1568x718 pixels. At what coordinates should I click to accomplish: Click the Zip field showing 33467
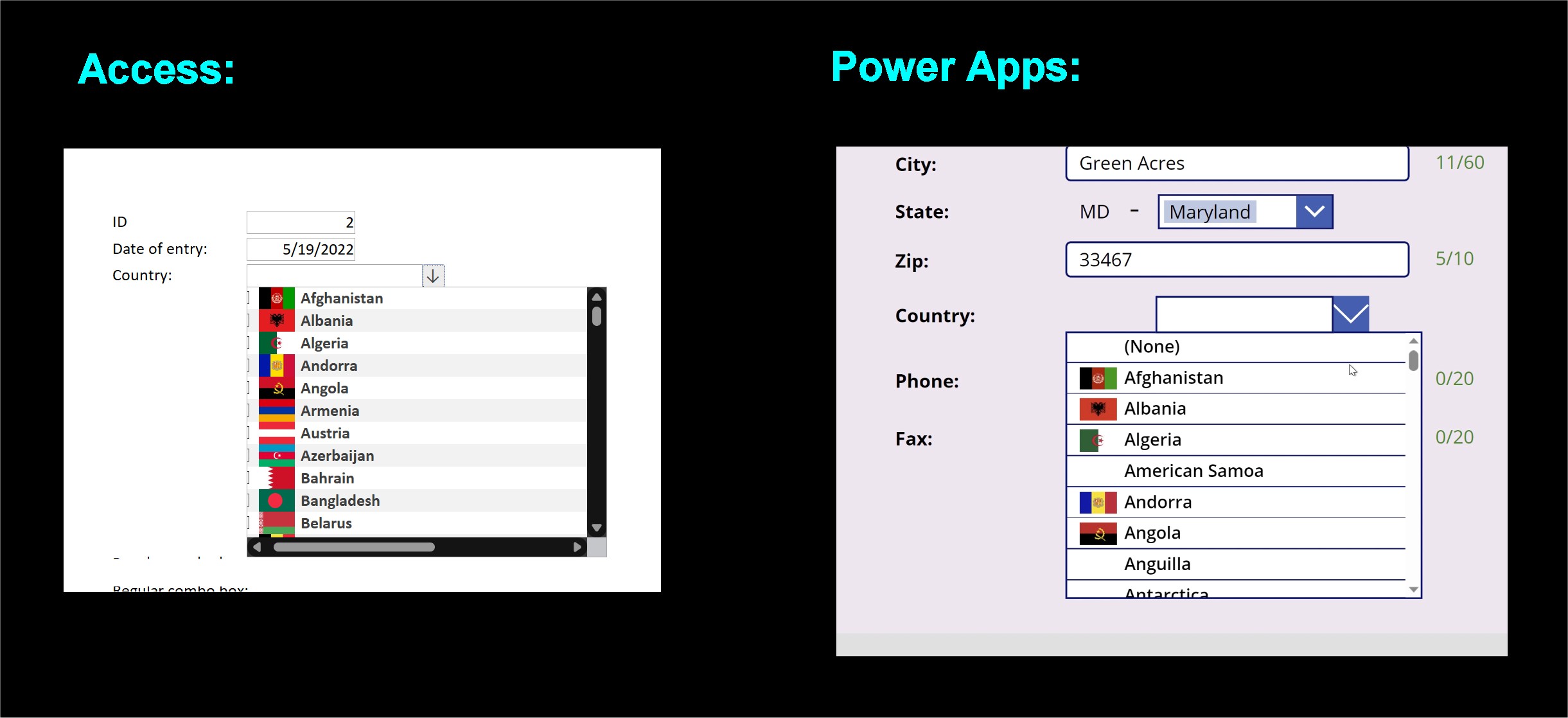pyautogui.click(x=1237, y=260)
